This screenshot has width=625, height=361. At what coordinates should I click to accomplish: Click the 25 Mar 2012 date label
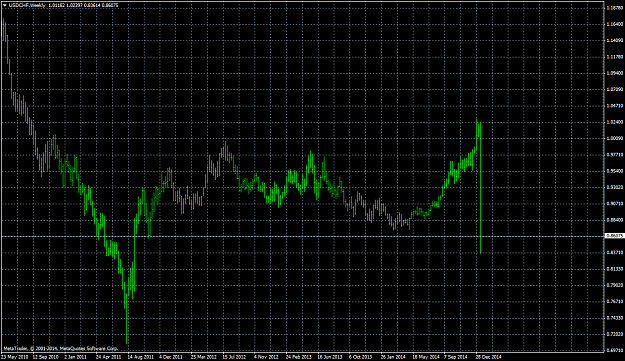click(204, 357)
